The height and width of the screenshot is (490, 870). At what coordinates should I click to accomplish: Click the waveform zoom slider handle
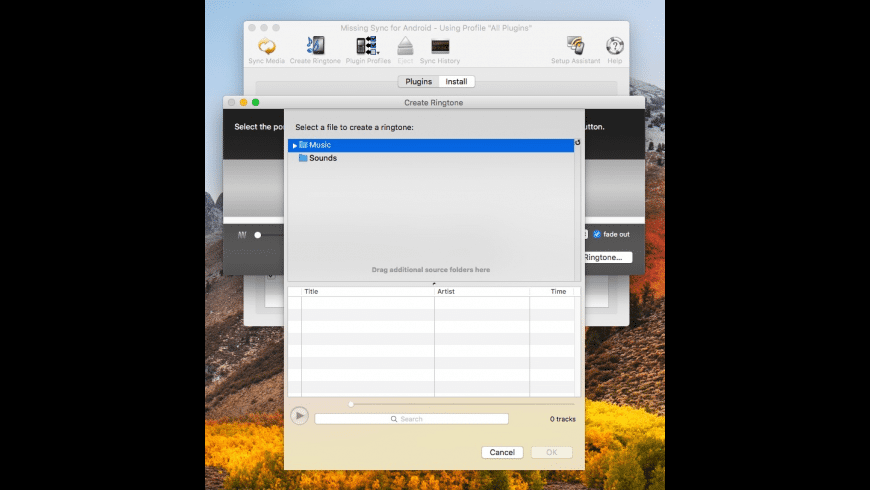click(x=257, y=235)
